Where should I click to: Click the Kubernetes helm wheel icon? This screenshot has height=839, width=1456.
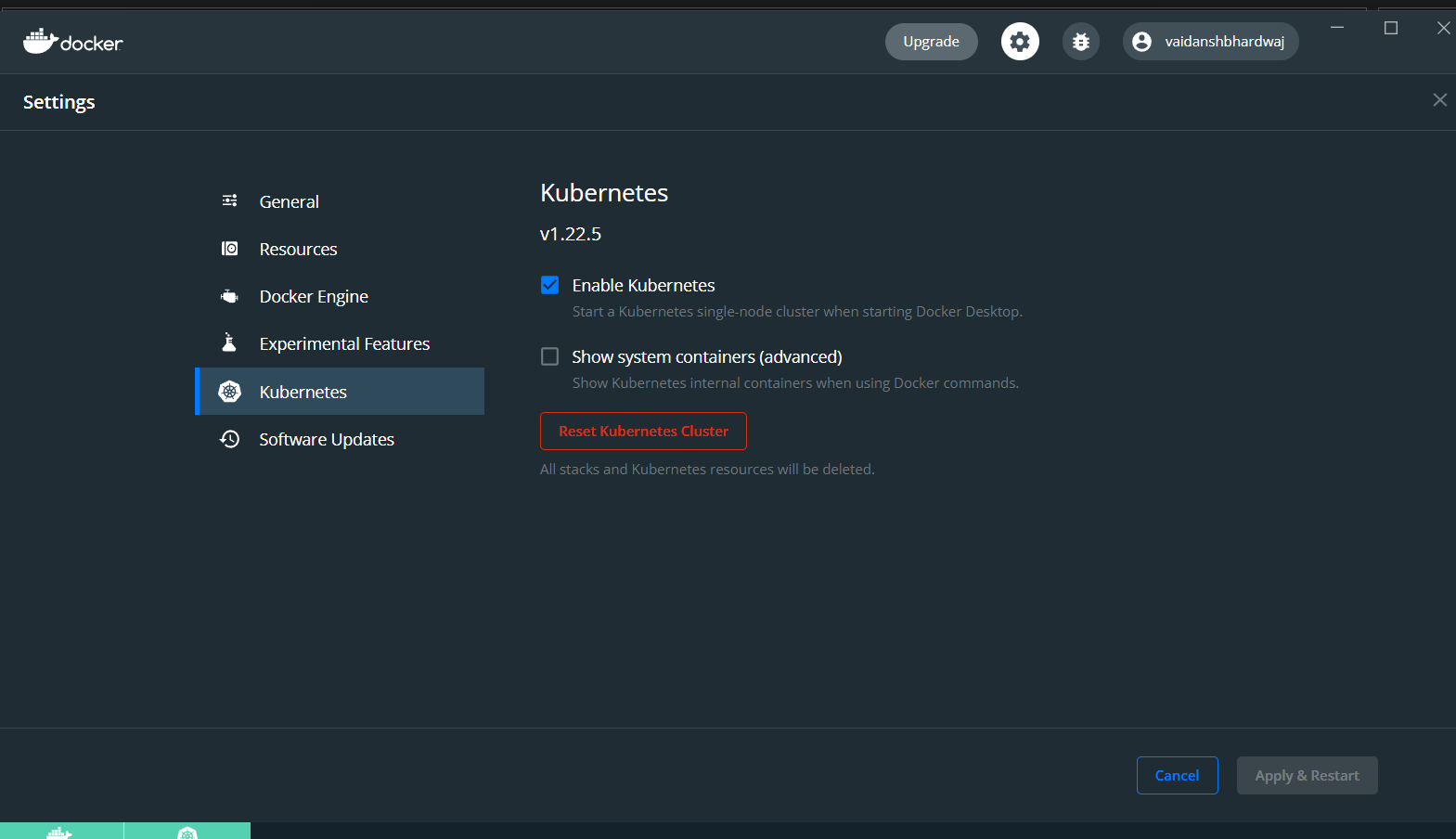tap(230, 392)
